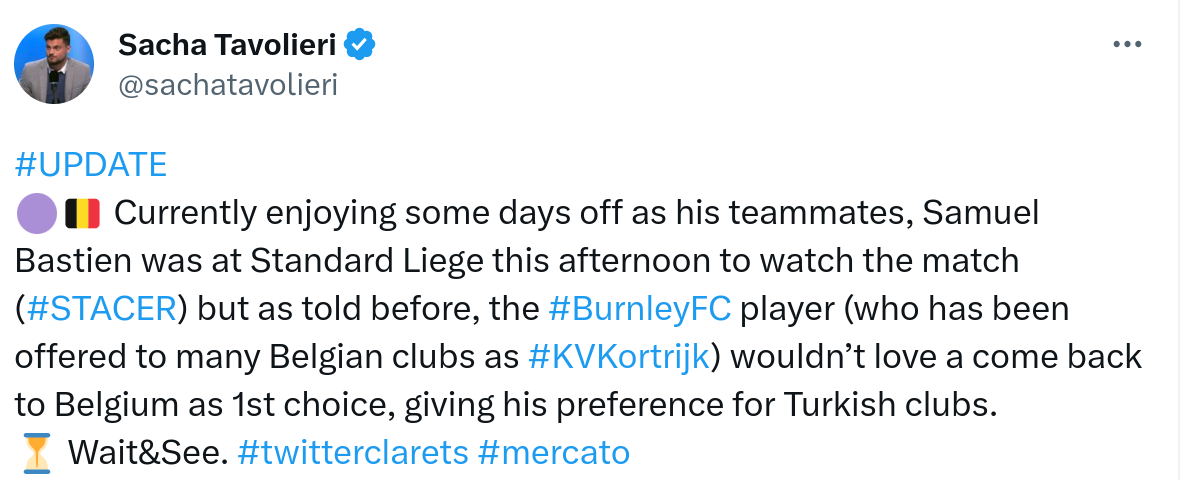Screen dimensions: 1192x480
Task: Visit the #mercato hashtag link
Action: pyautogui.click(x=554, y=453)
